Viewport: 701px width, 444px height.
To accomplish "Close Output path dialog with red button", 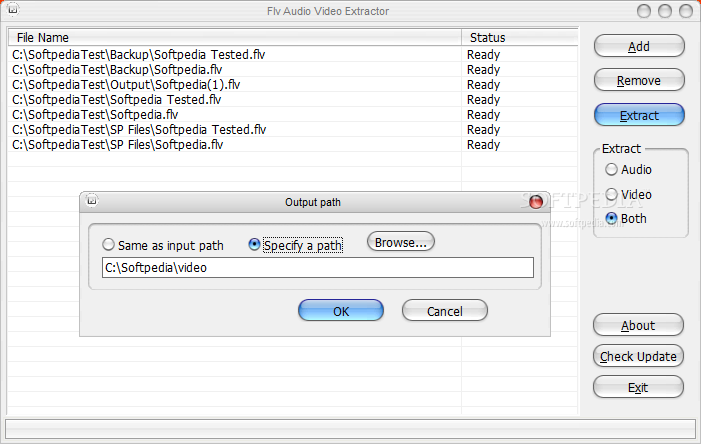I will (x=536, y=202).
